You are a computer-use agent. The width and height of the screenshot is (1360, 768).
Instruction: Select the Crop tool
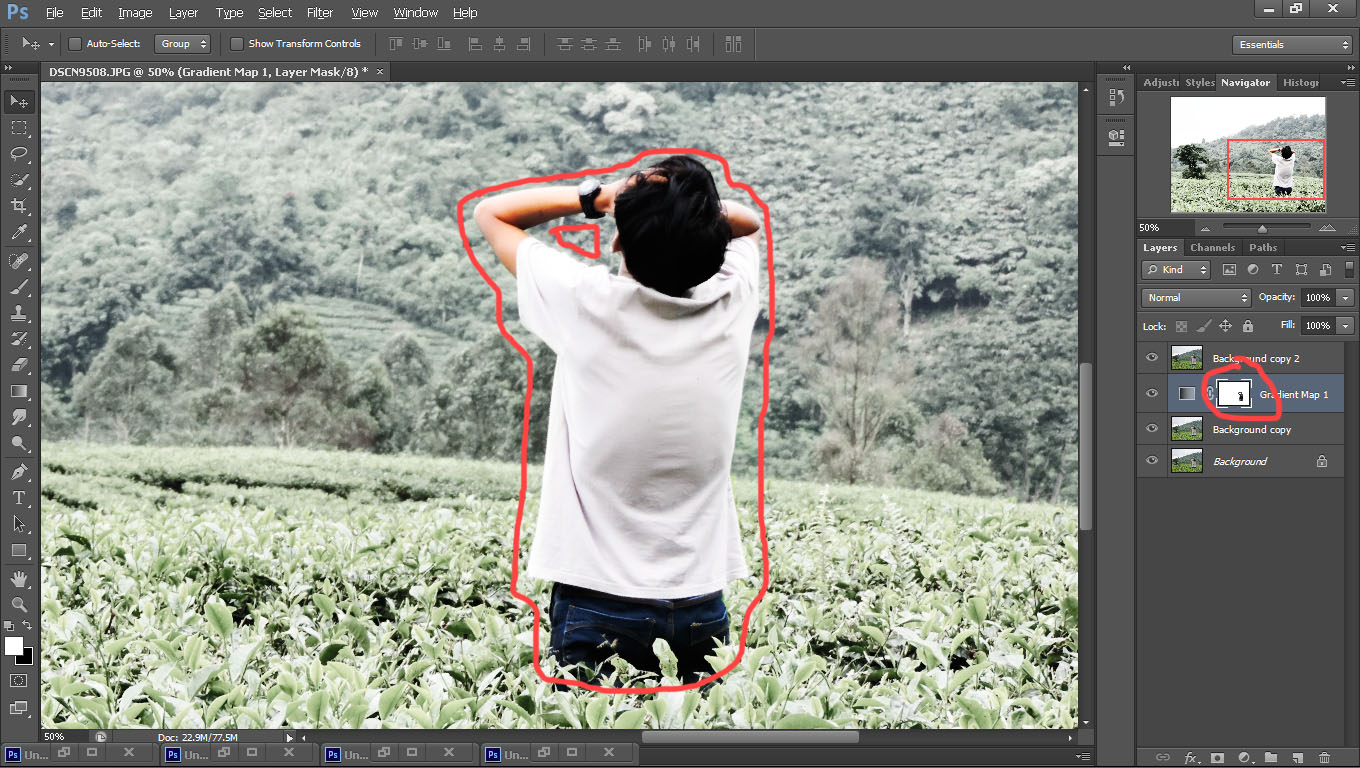18,206
